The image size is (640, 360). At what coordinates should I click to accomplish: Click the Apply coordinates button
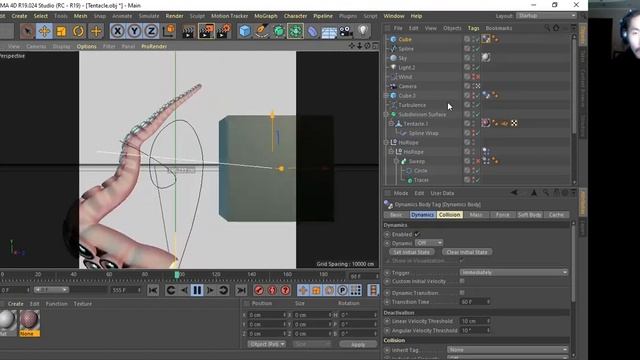[358, 344]
